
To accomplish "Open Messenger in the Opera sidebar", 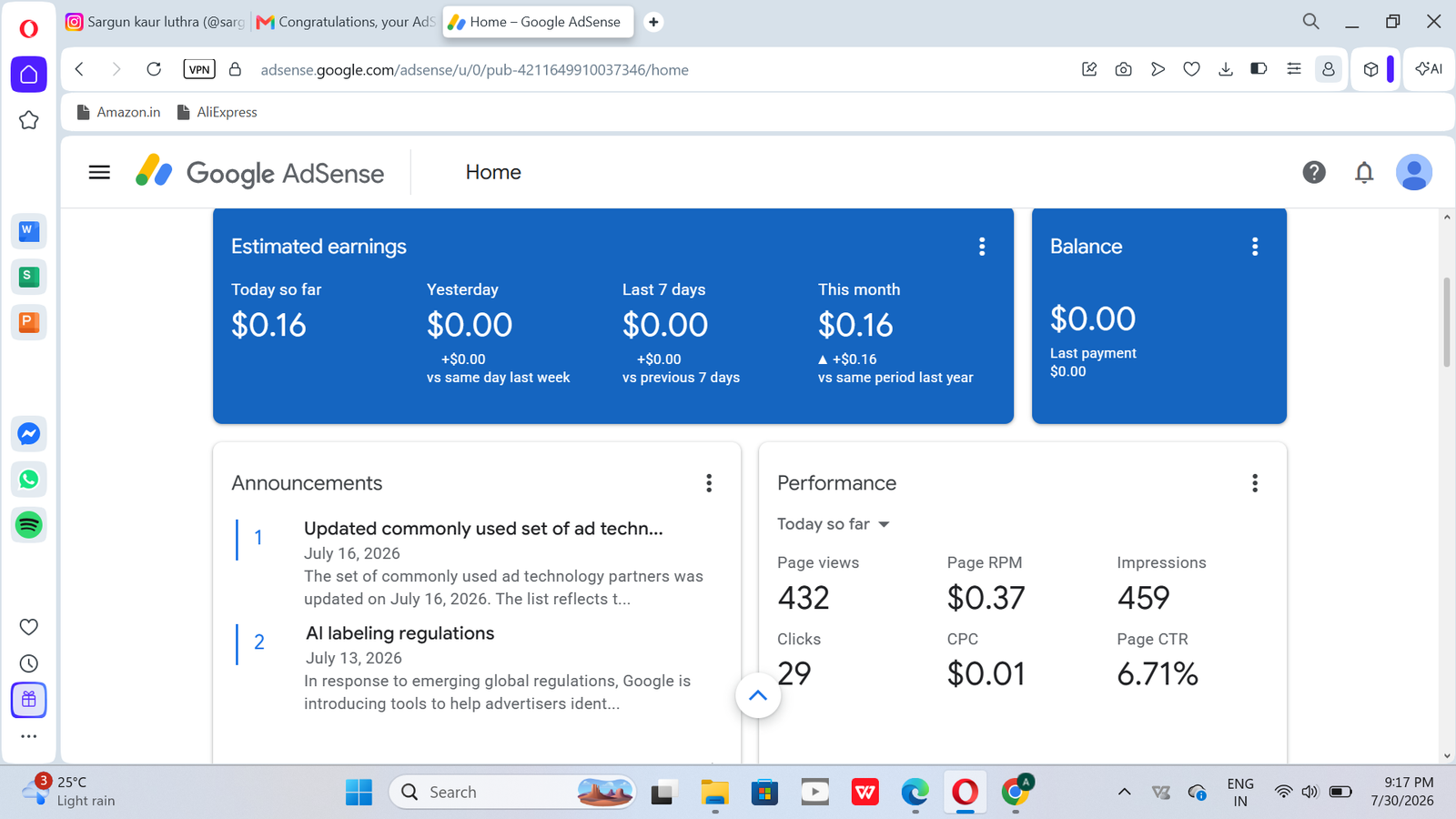I will [29, 434].
